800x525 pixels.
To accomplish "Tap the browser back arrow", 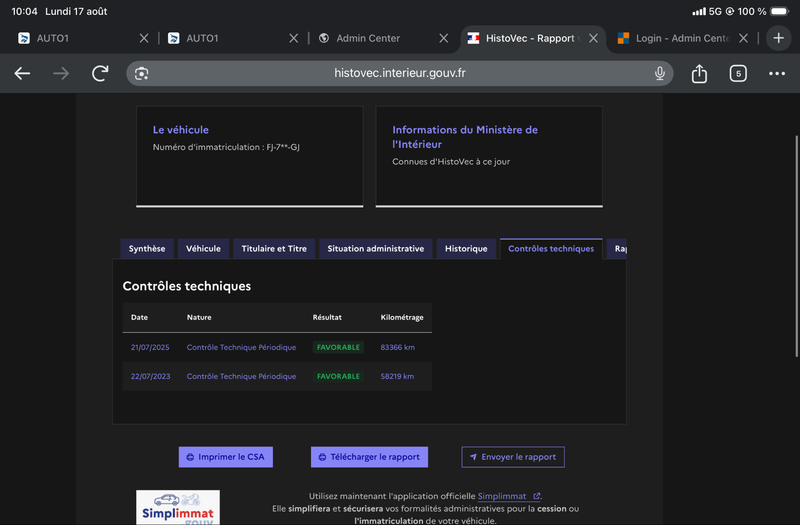I will [x=22, y=73].
